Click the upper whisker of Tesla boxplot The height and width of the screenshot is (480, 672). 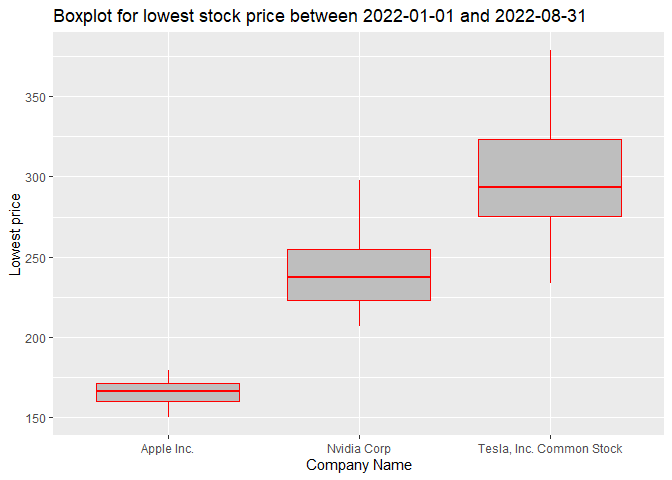coord(550,95)
